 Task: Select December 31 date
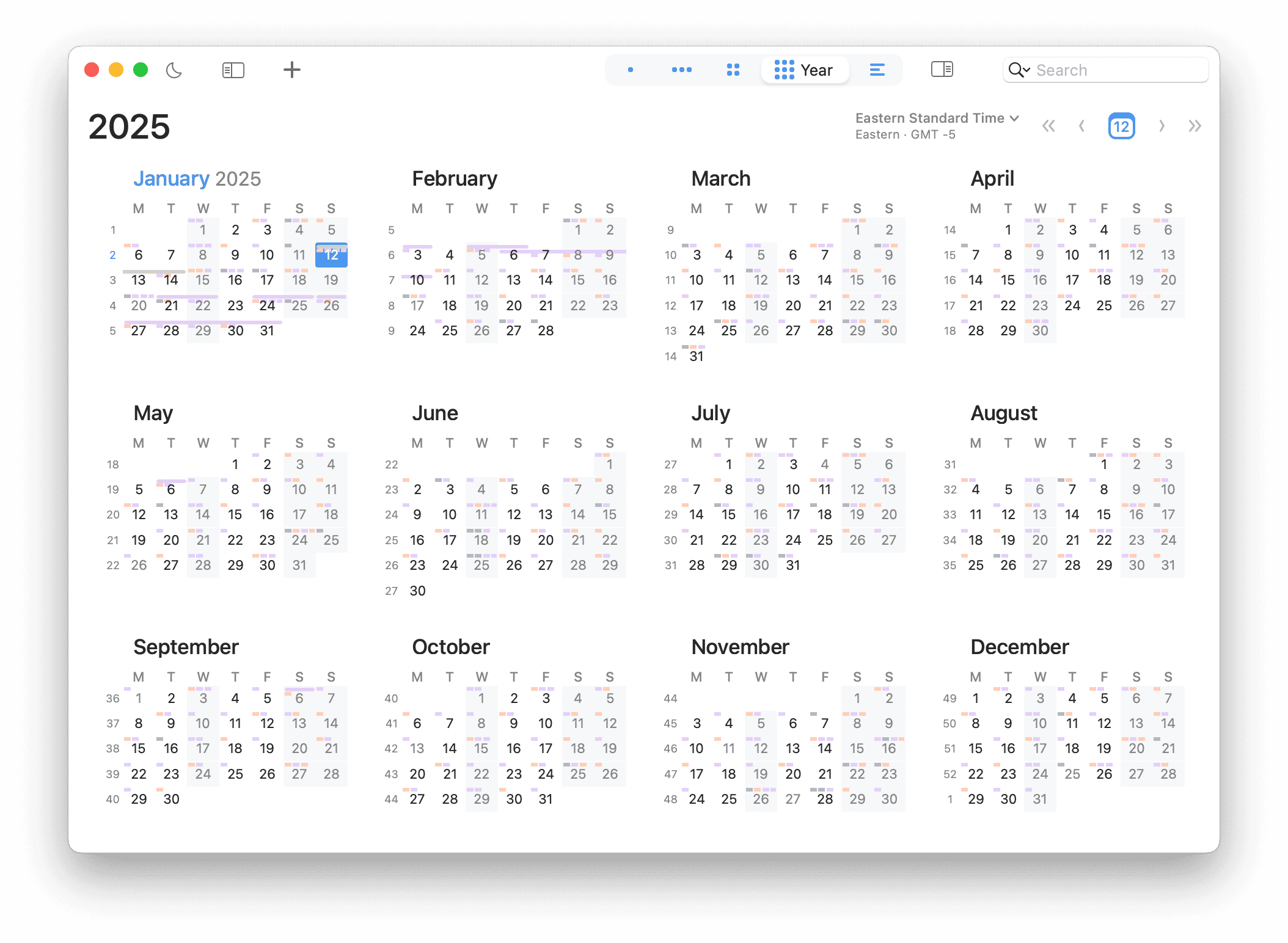1040,799
